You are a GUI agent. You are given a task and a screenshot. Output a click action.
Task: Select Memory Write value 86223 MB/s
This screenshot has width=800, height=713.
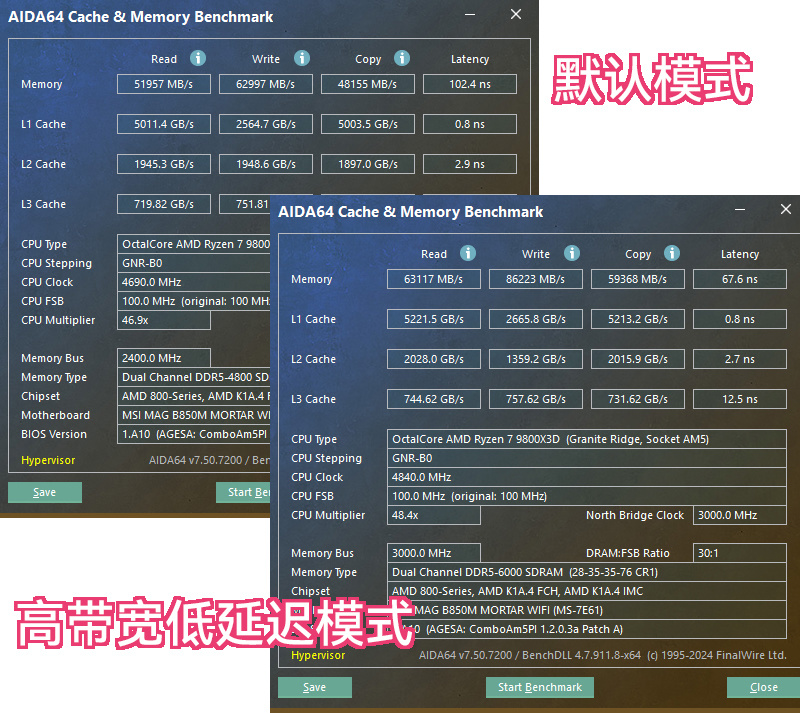point(536,279)
